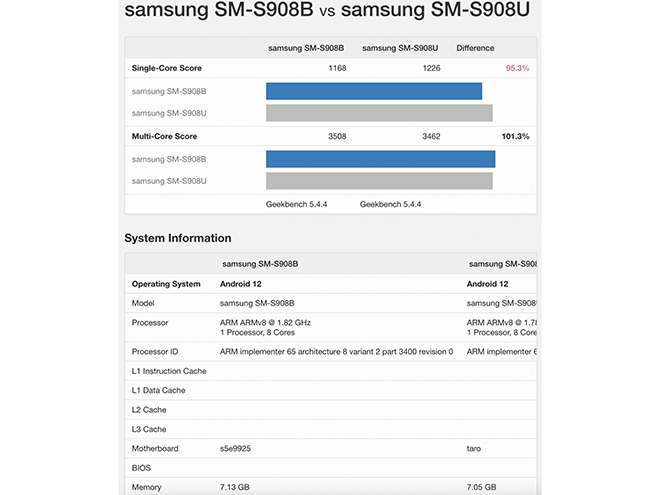This screenshot has height=495, width=660.
Task: Click the multi-core score 3462
Action: coord(431,136)
